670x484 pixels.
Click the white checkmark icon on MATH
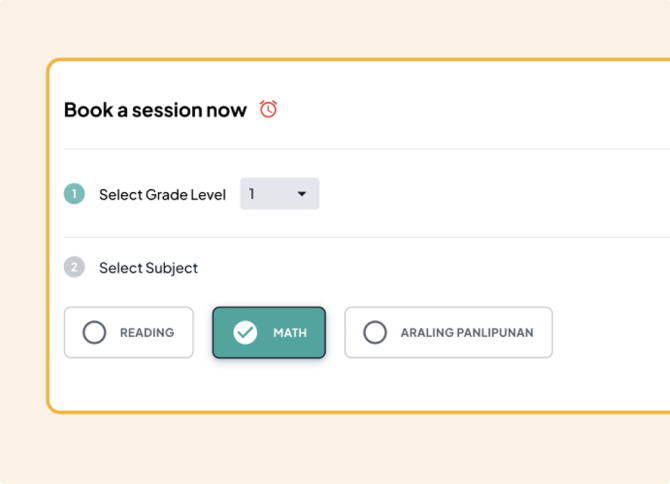pos(245,333)
